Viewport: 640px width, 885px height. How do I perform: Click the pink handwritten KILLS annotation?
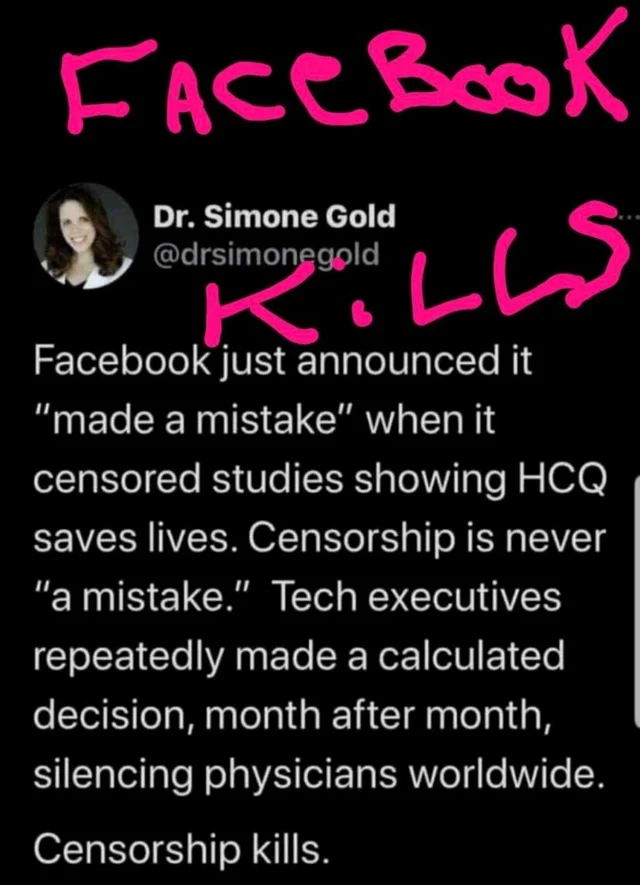[417, 277]
